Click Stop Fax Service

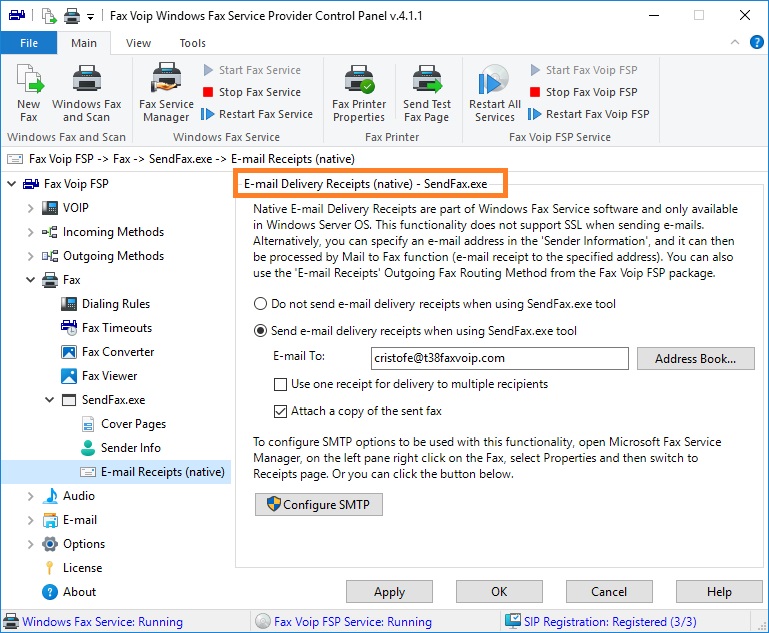(x=252, y=92)
